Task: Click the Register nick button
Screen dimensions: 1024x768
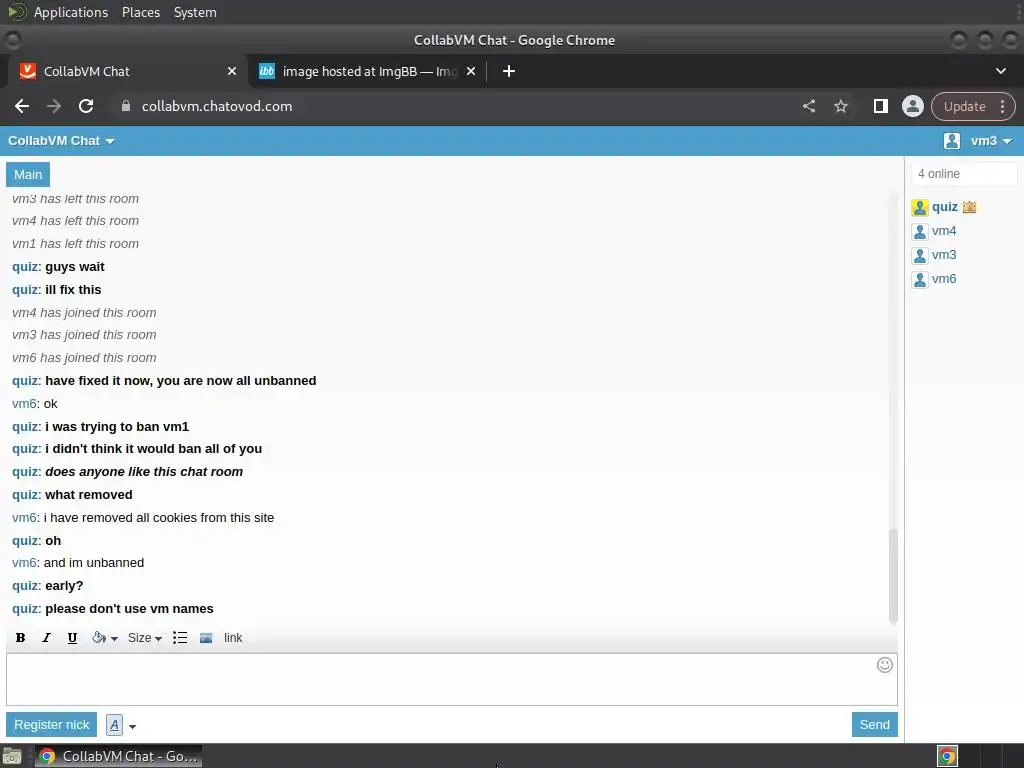Action: (x=52, y=724)
